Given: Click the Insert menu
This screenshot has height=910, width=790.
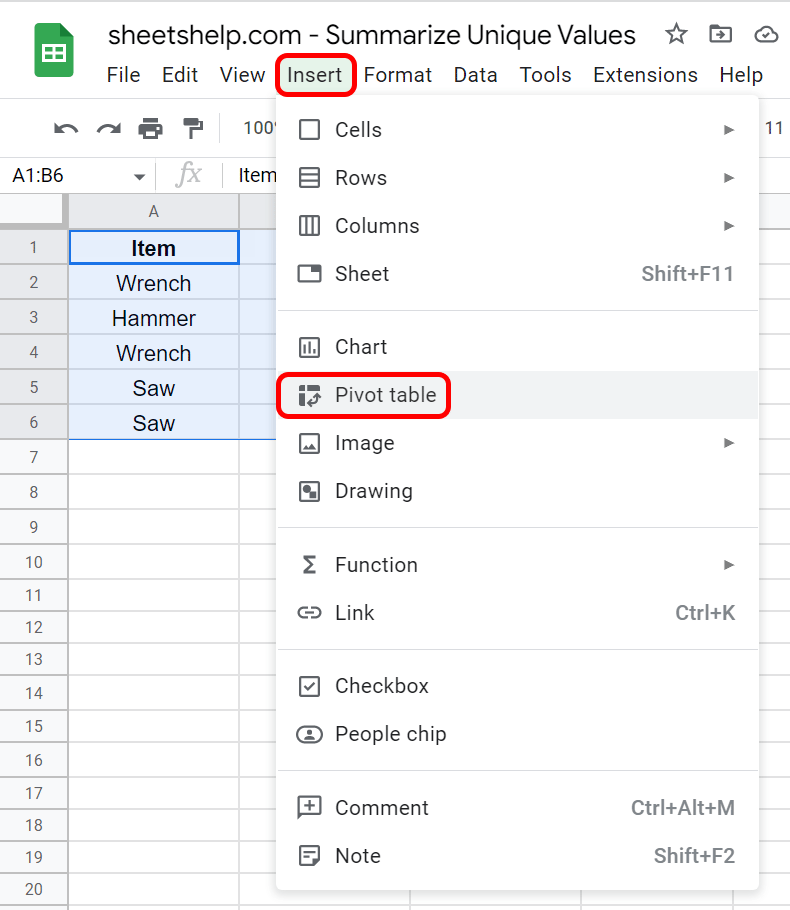Looking at the screenshot, I should [315, 75].
